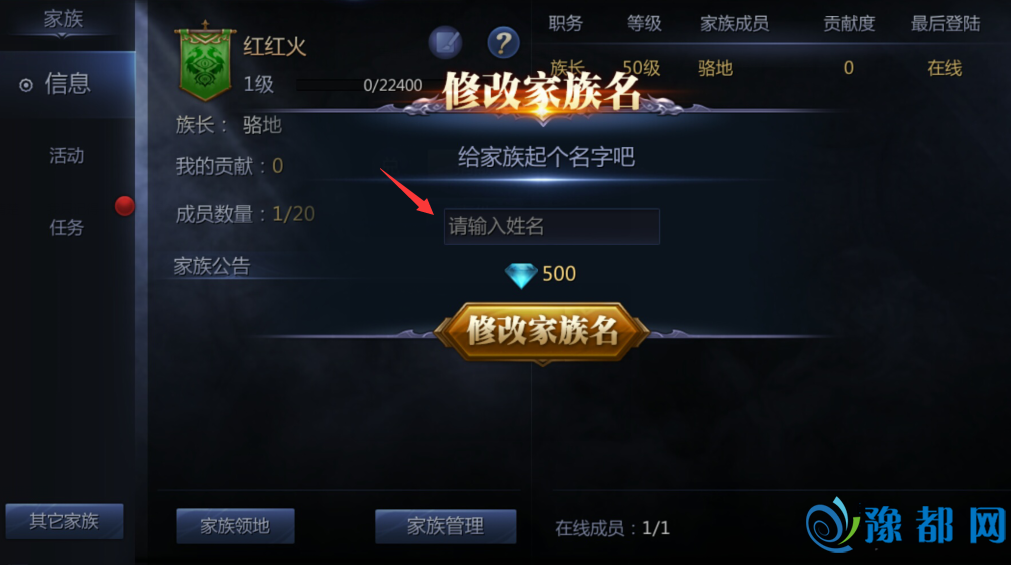Open the 其它家族 button

64,521
